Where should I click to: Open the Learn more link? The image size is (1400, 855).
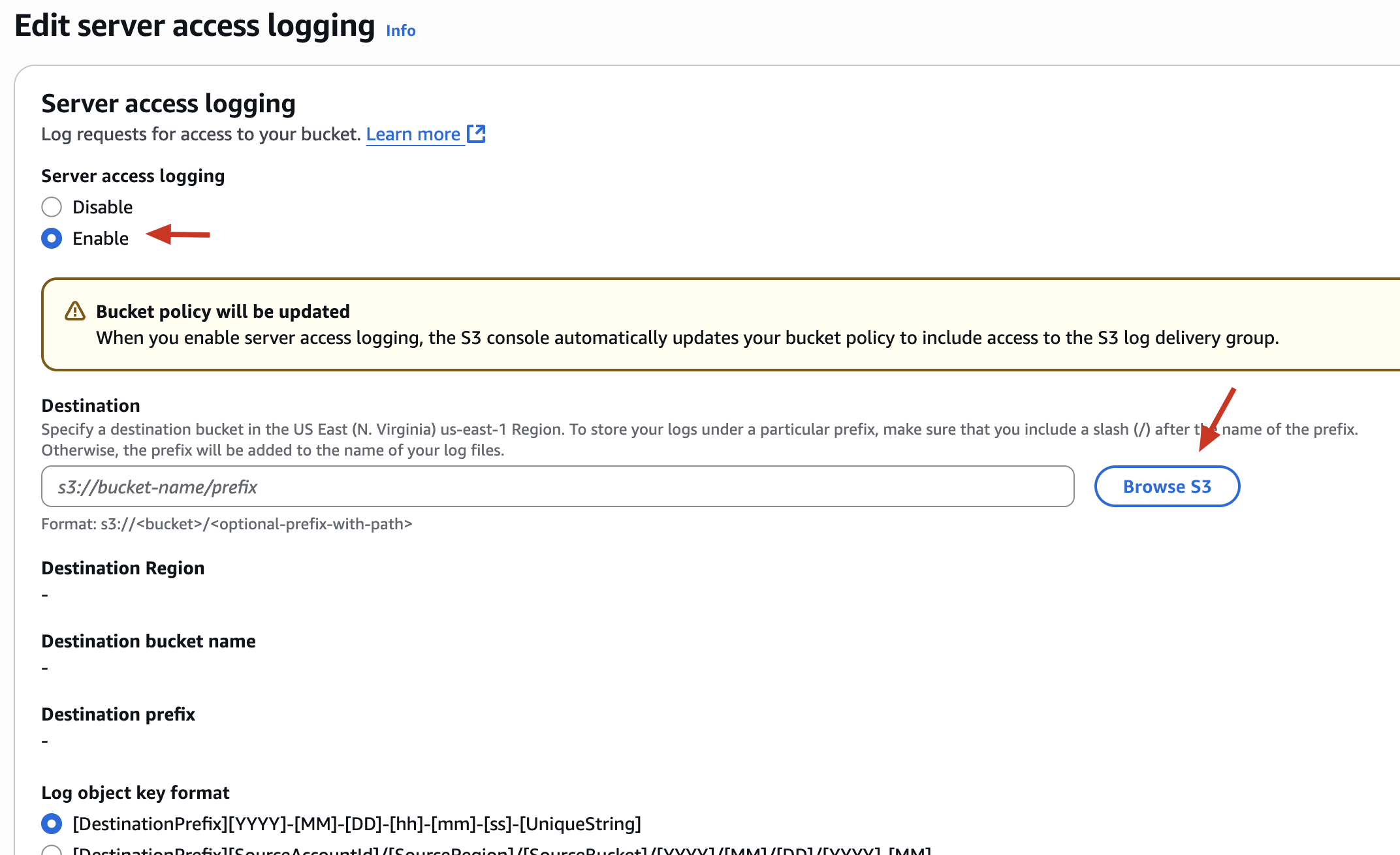(x=413, y=134)
